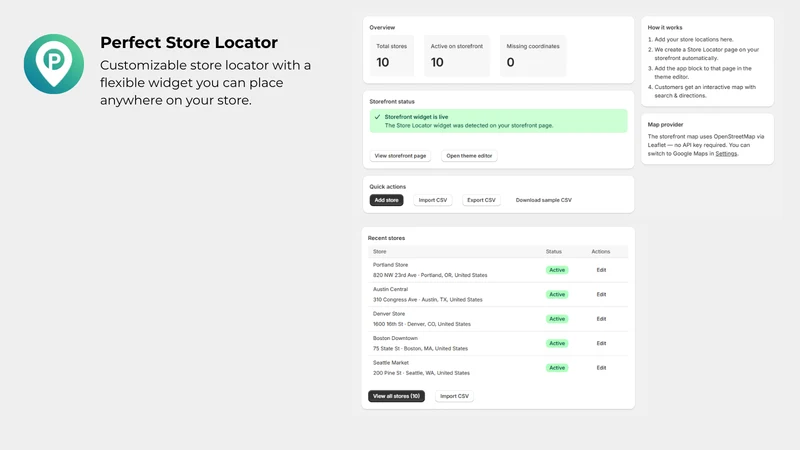Open the Settings link in Map provider
This screenshot has width=800, height=450.
click(726, 154)
